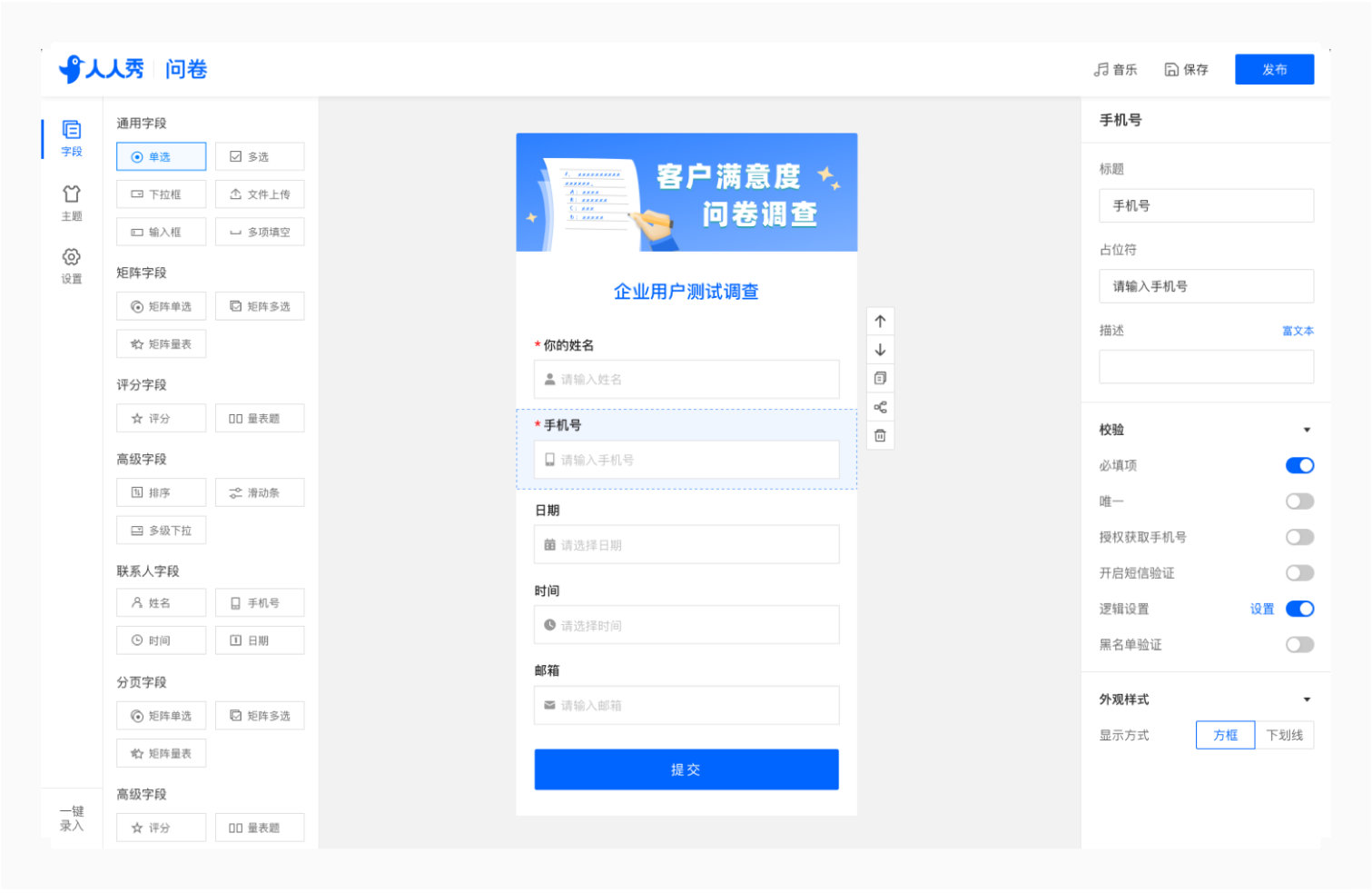1372x893 pixels.
Task: Enable the 唯一 unique switch
Action: point(1299,501)
